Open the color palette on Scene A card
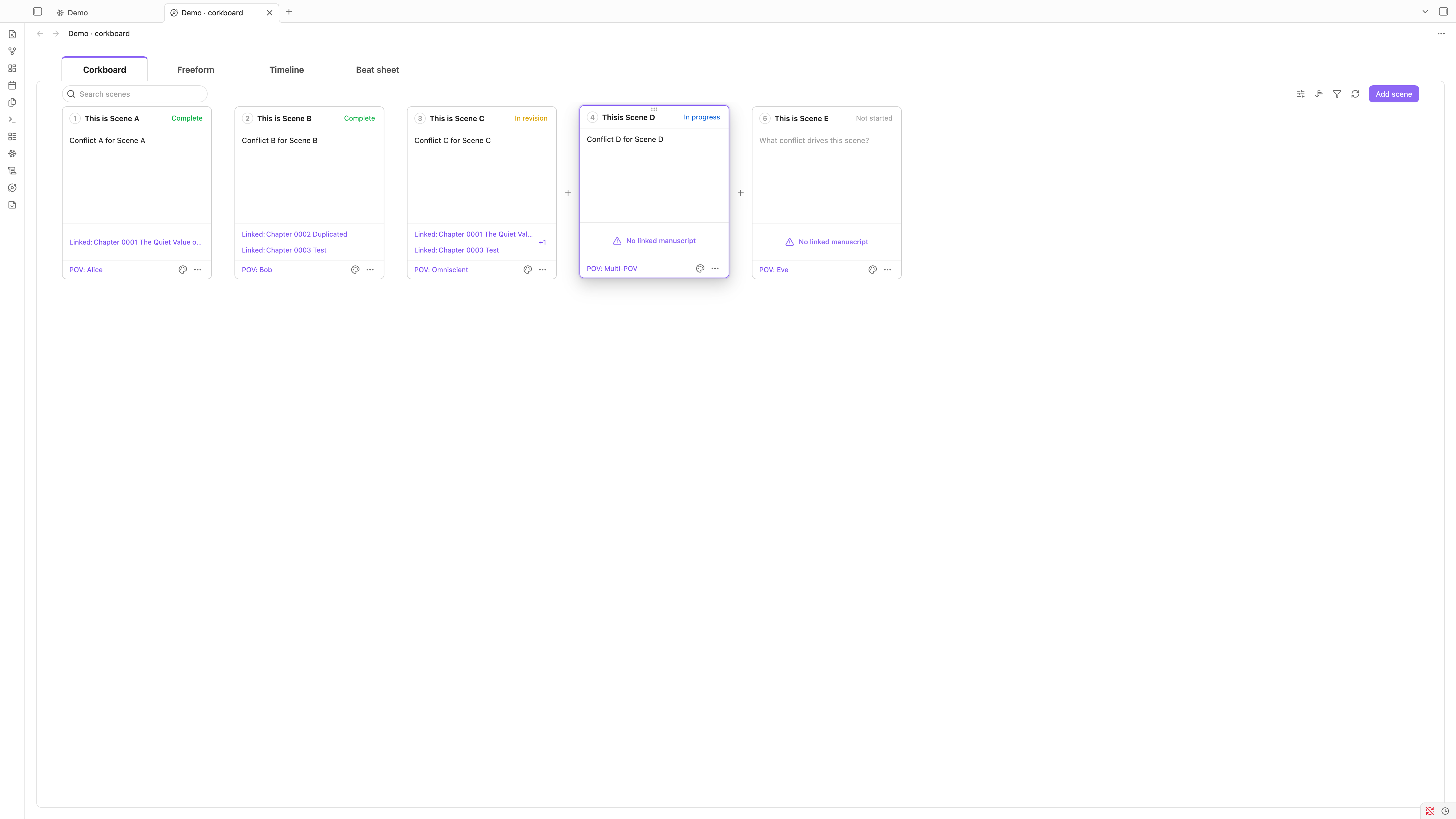Viewport: 1456px width, 819px height. coord(183,270)
